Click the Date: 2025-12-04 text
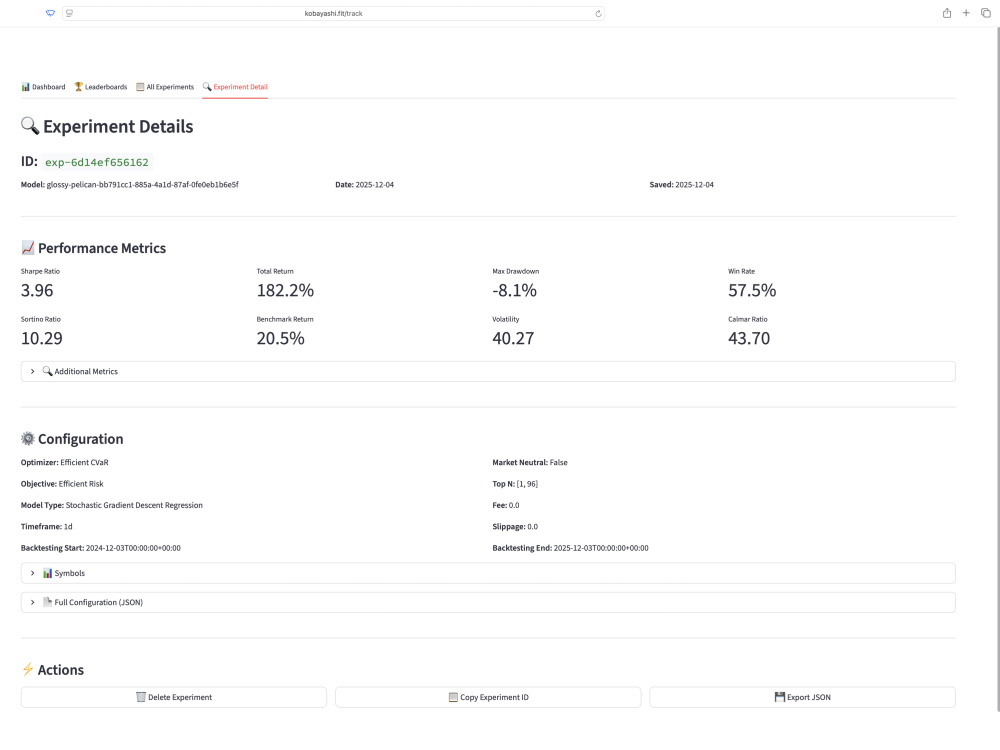Image resolution: width=1000 pixels, height=750 pixels. pyautogui.click(x=365, y=184)
